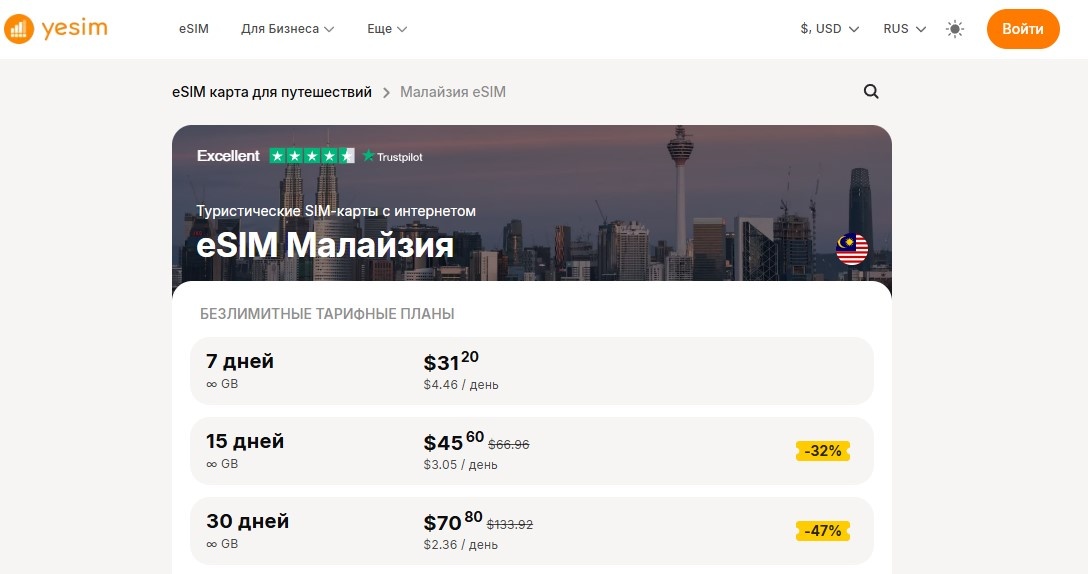This screenshot has height=574, width=1088.
Task: Expand the Еще menu
Action: click(x=387, y=29)
